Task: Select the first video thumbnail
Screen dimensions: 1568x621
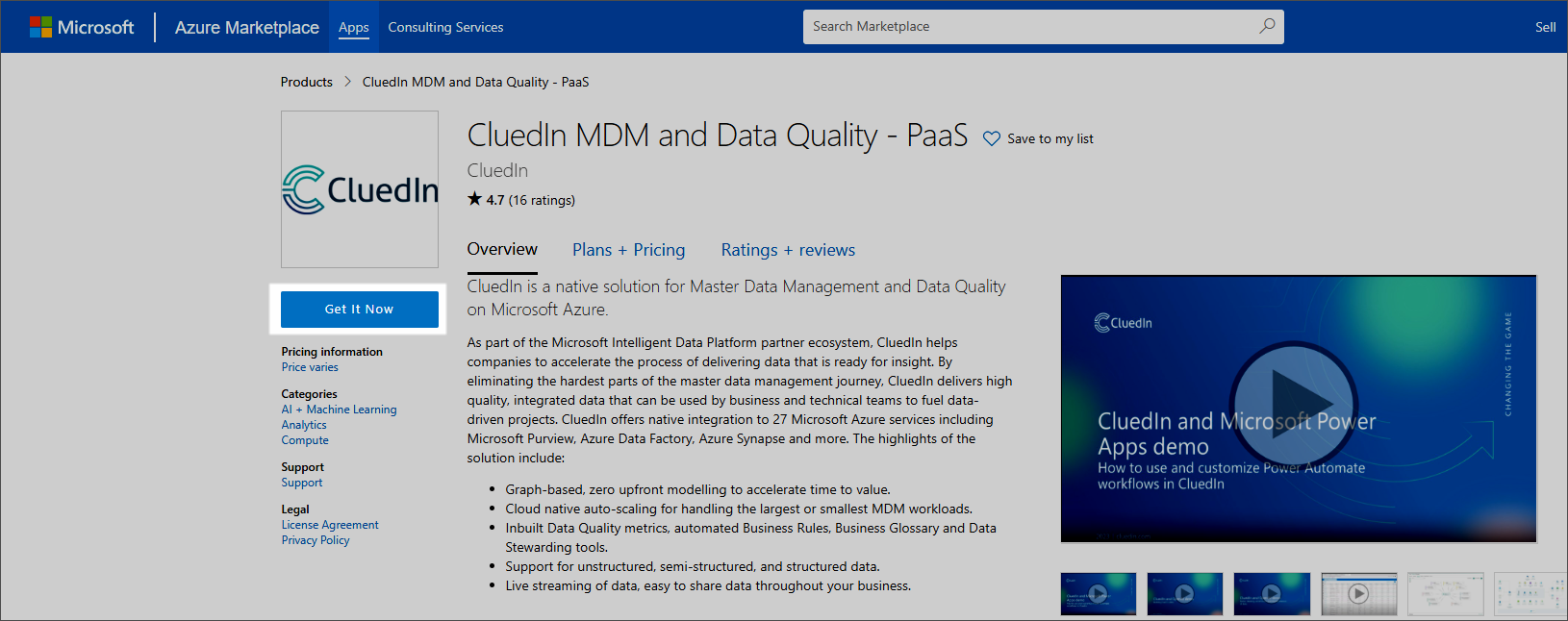Action: [1098, 593]
